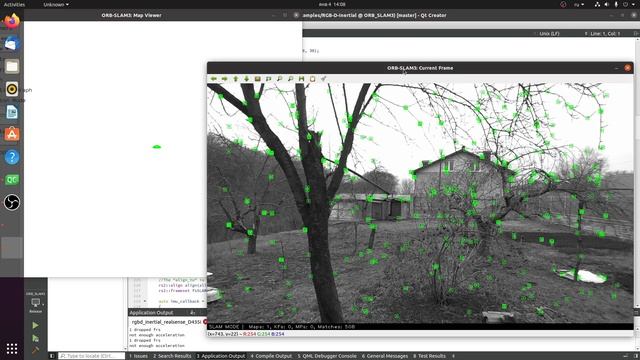Image resolution: width=640 pixels, height=360 pixels.
Task: Switch to Qt Creator via dock icon
Action: click(x=12, y=180)
